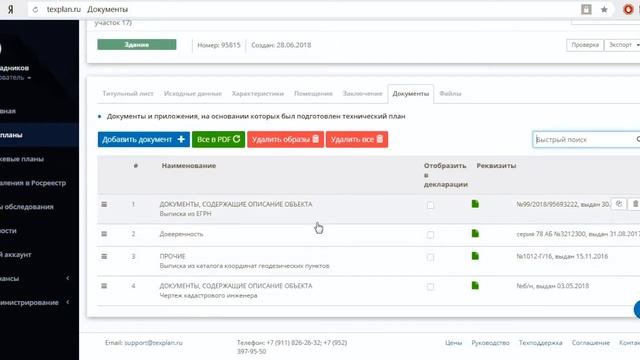Tick the declaration checkbox for Доверенность

click(x=430, y=235)
